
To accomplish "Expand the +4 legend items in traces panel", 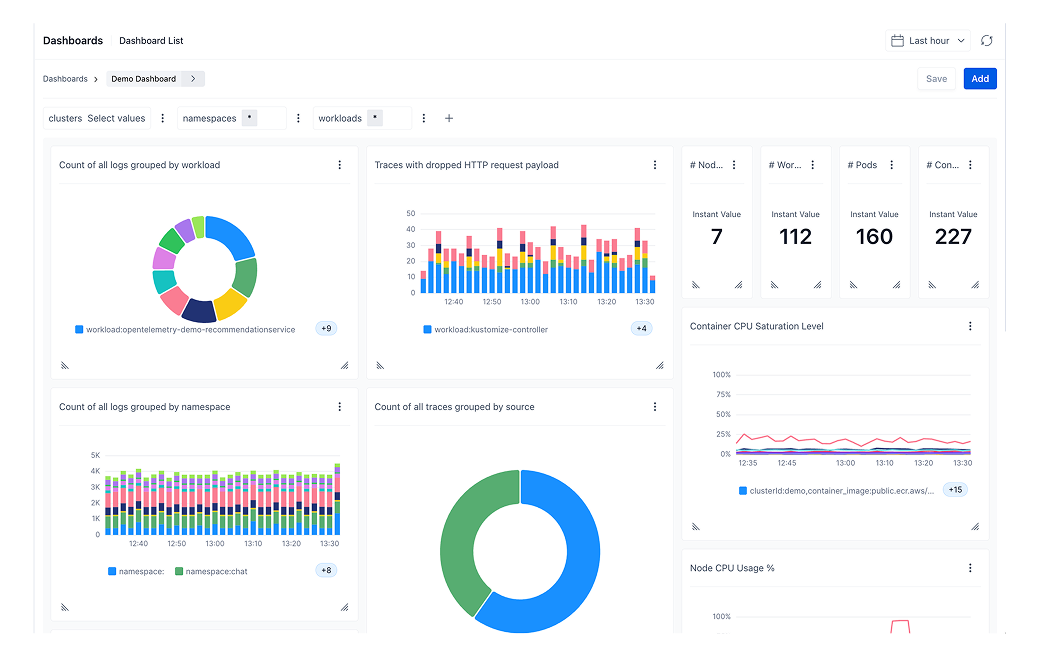I will (641, 328).
